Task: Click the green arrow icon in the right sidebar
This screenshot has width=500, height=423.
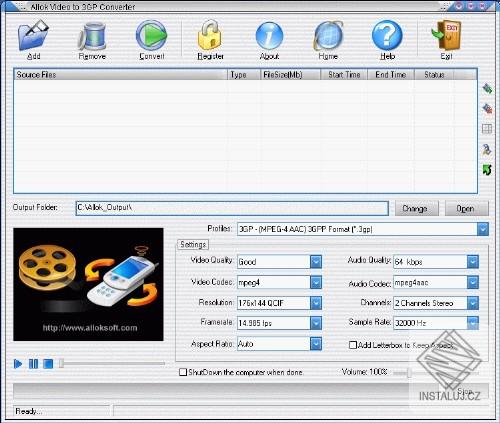Action: tap(487, 170)
